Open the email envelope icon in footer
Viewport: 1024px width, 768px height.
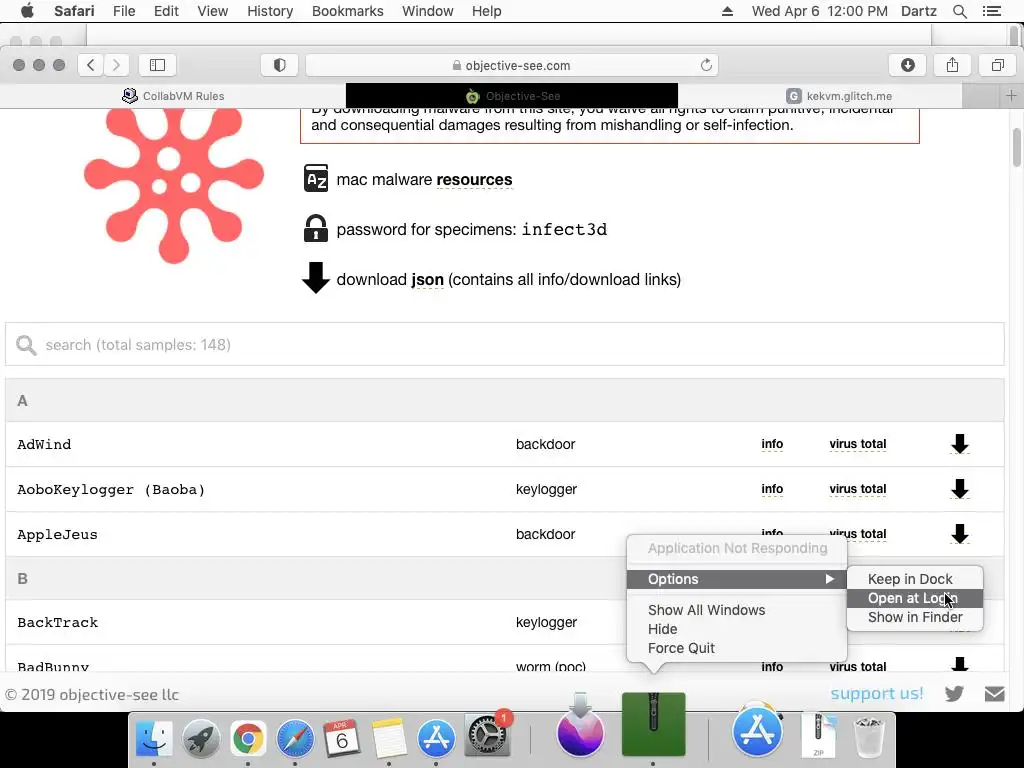coord(995,694)
